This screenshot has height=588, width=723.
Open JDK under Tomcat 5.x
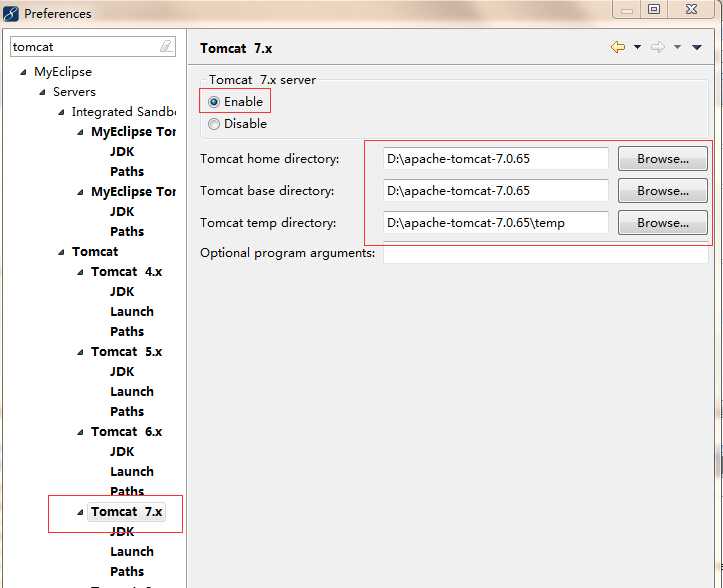point(122,372)
